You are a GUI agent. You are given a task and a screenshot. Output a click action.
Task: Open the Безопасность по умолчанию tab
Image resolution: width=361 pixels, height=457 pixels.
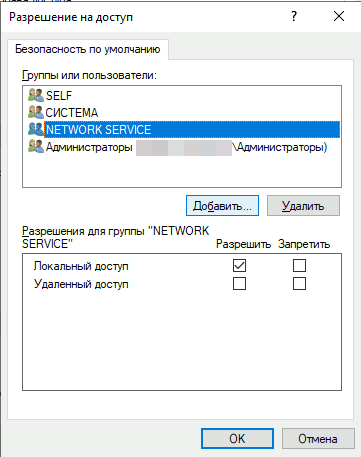click(88, 49)
